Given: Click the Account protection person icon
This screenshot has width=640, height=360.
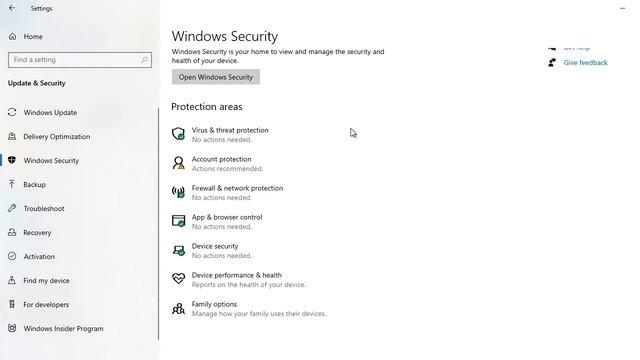Looking at the screenshot, I should 178,163.
